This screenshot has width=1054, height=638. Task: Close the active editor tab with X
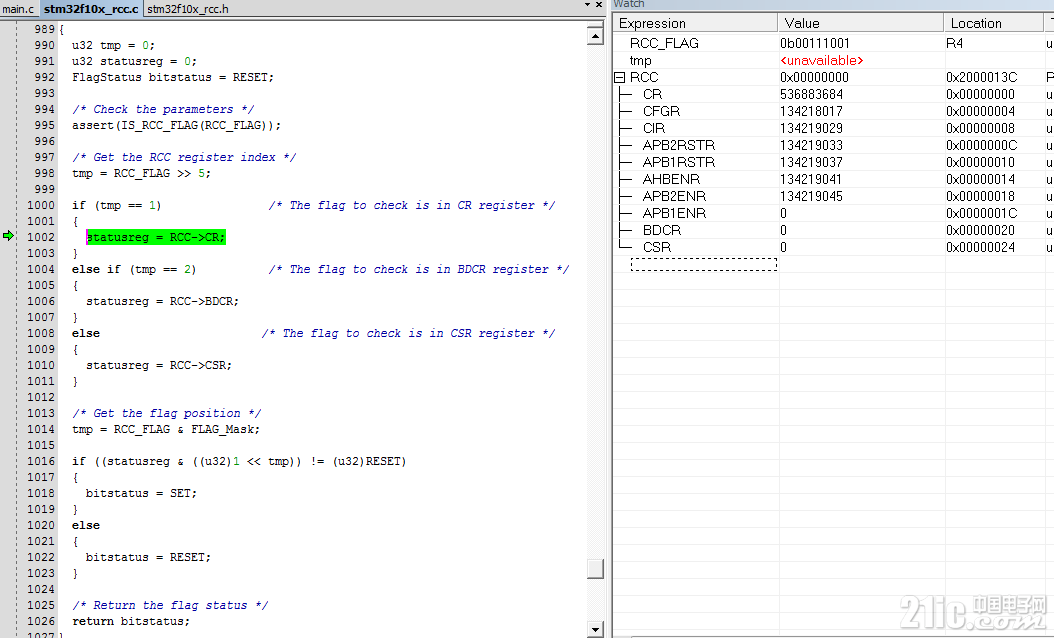598,5
